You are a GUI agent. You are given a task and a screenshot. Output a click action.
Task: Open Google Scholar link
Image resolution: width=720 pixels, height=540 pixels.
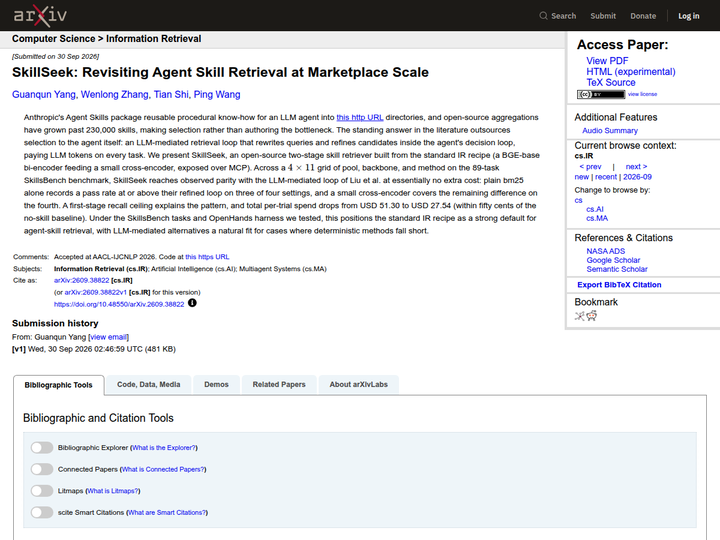[x=613, y=260]
